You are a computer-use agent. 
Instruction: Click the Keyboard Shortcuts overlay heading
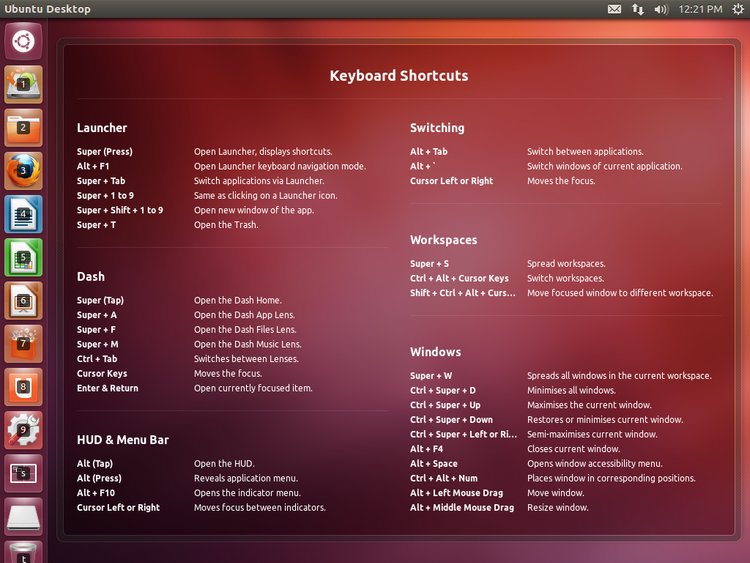(398, 76)
